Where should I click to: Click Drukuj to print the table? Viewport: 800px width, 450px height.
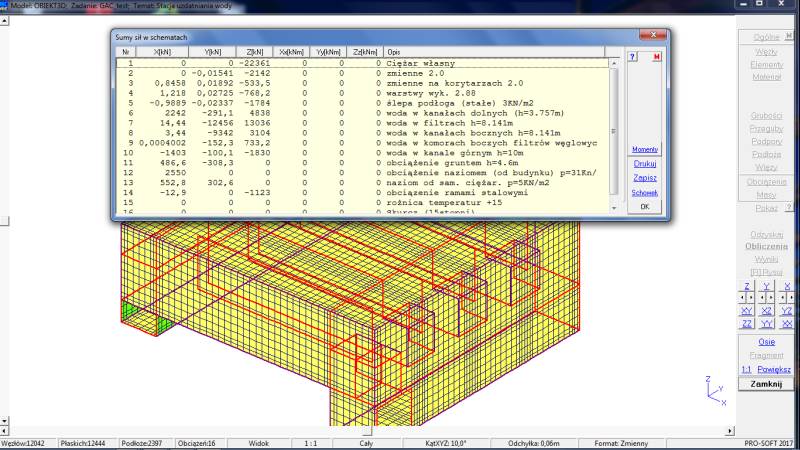coord(645,164)
